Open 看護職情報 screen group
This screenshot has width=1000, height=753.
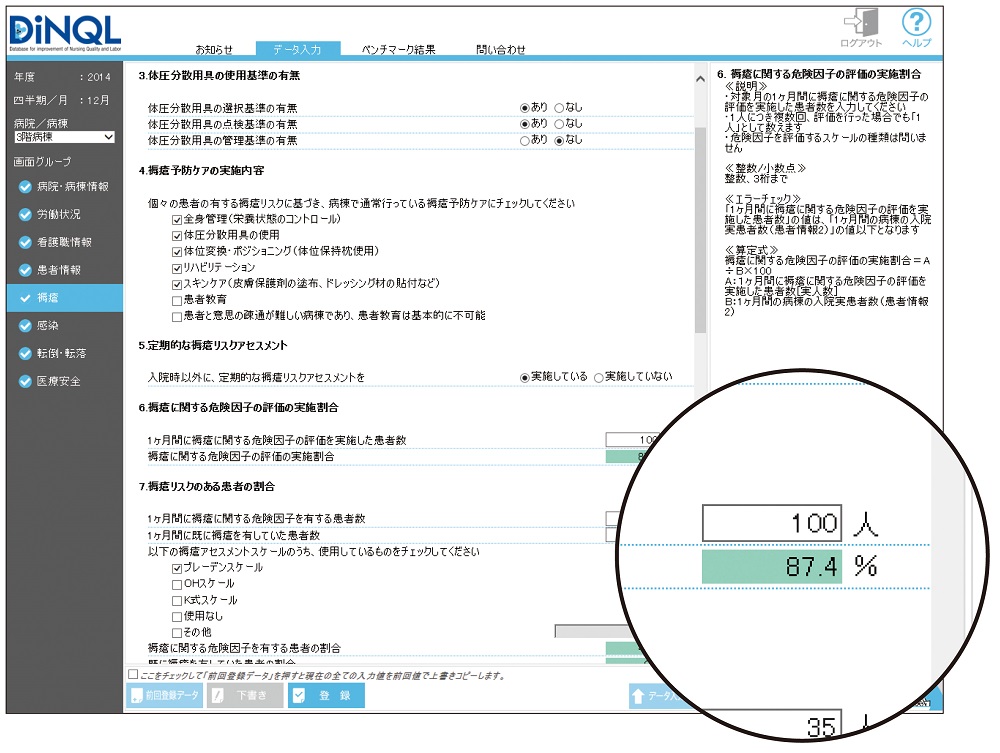pyautogui.click(x=64, y=242)
